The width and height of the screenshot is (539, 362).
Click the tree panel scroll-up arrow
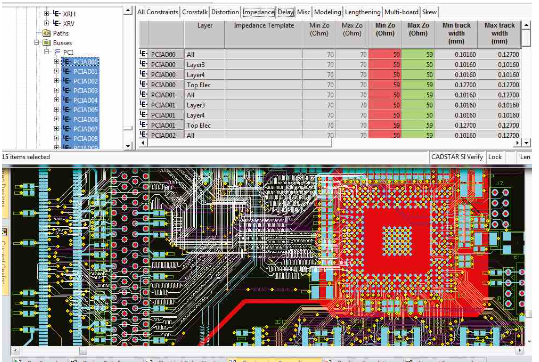tap(128, 11)
